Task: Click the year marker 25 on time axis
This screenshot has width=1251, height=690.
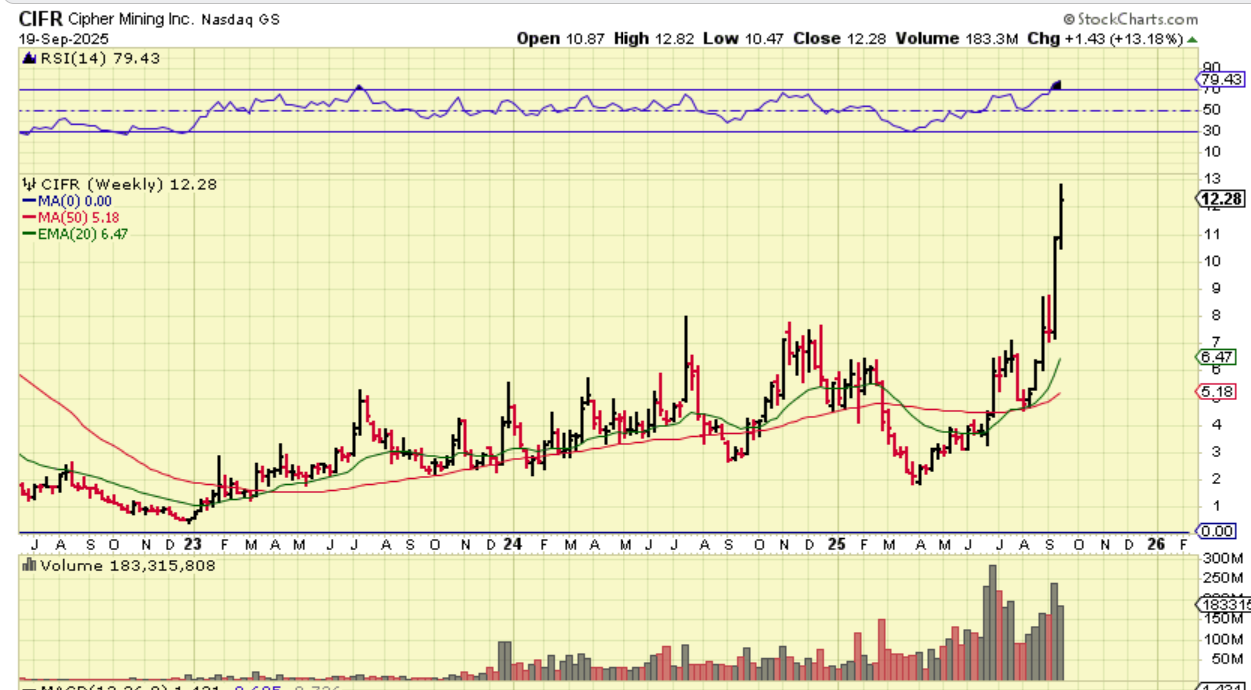Action: pyautogui.click(x=837, y=544)
